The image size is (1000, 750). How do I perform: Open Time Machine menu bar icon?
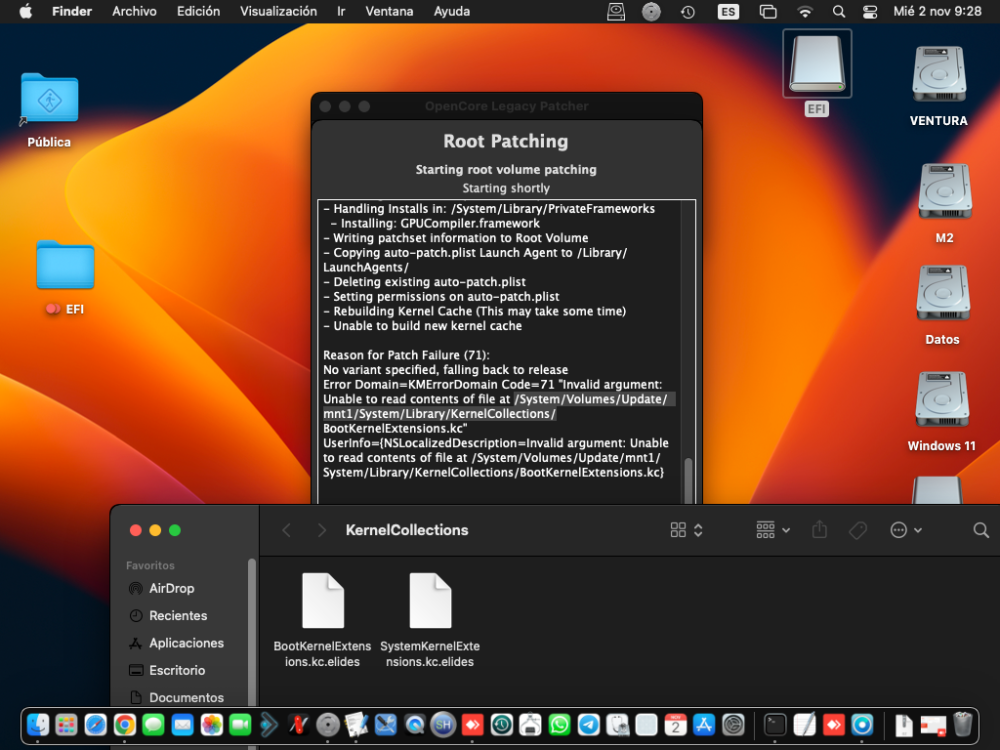(688, 11)
